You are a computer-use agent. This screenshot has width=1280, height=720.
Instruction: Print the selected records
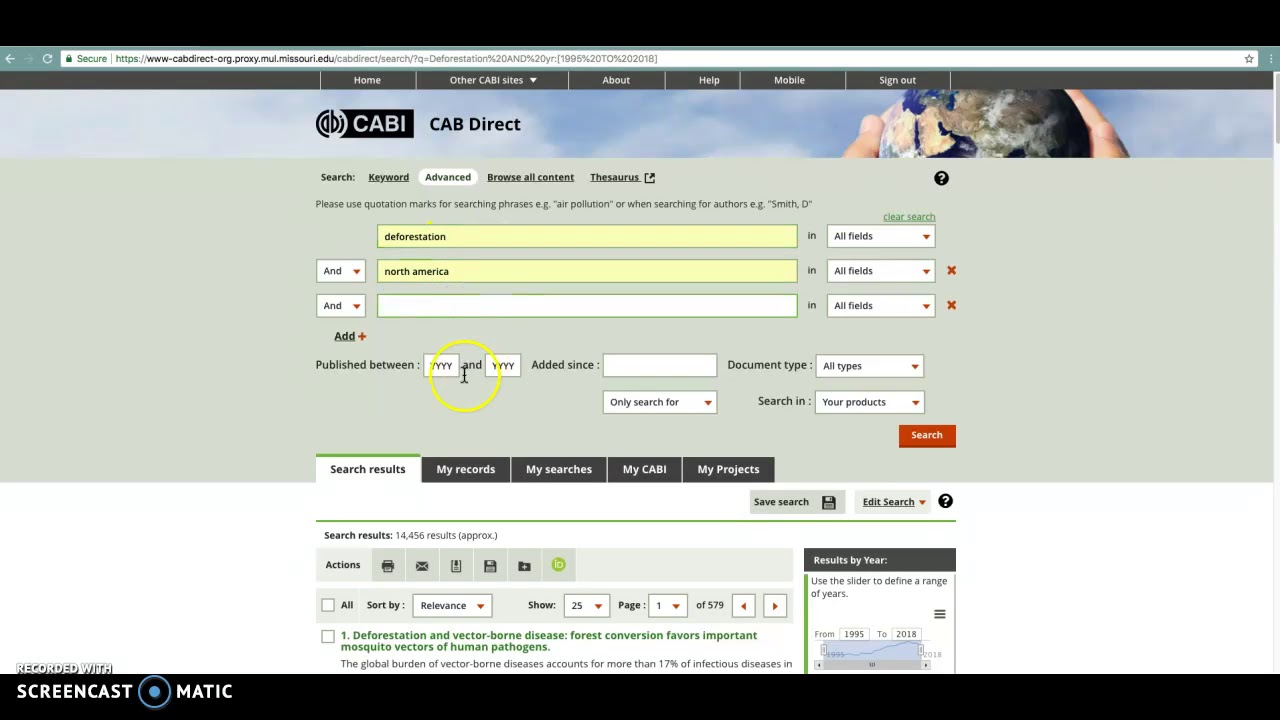pyautogui.click(x=388, y=566)
